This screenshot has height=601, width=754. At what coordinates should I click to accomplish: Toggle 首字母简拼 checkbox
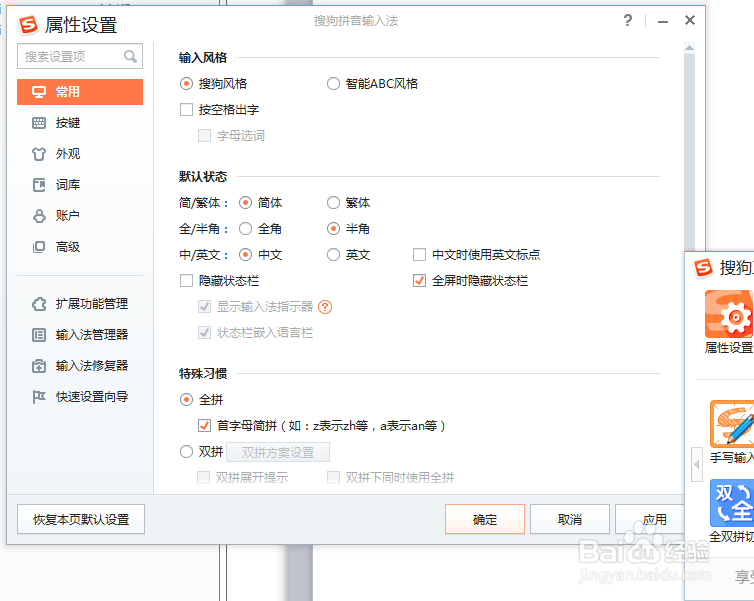click(204, 426)
